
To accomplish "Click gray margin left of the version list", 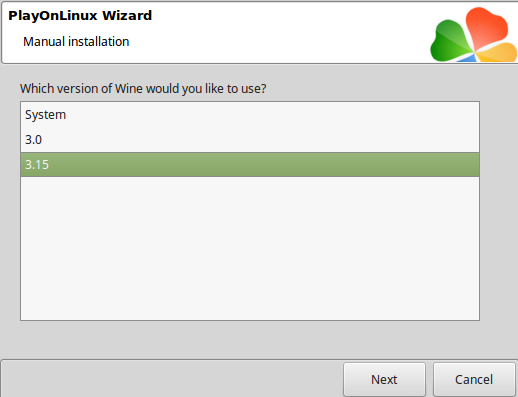I will [10, 211].
